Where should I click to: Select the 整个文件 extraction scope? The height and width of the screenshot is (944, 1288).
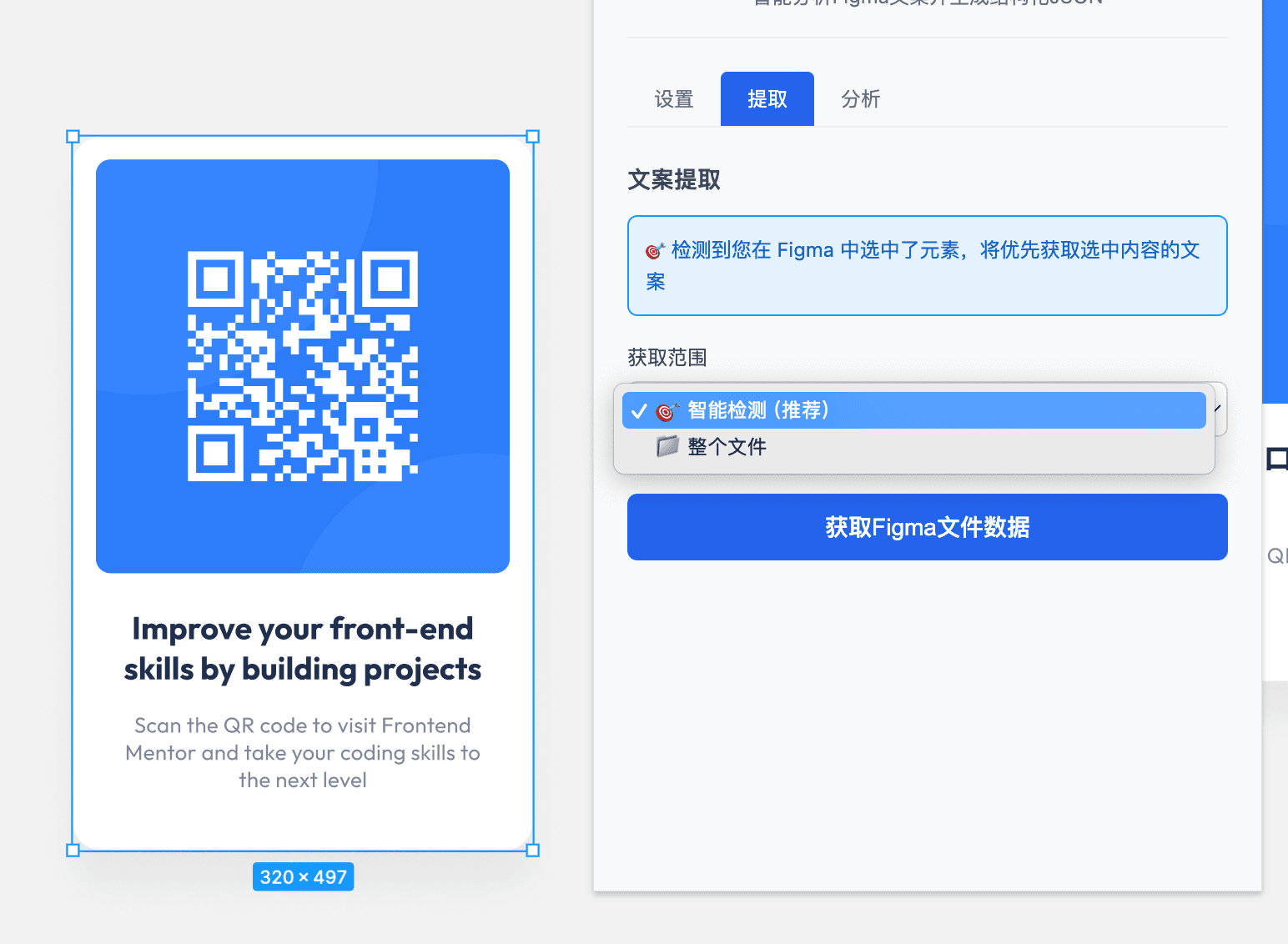pyautogui.click(x=727, y=446)
